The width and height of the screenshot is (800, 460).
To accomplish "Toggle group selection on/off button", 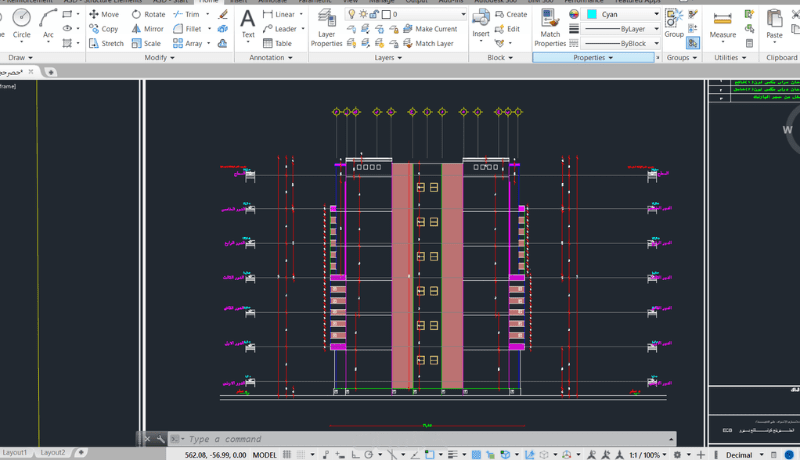I will 692,43.
